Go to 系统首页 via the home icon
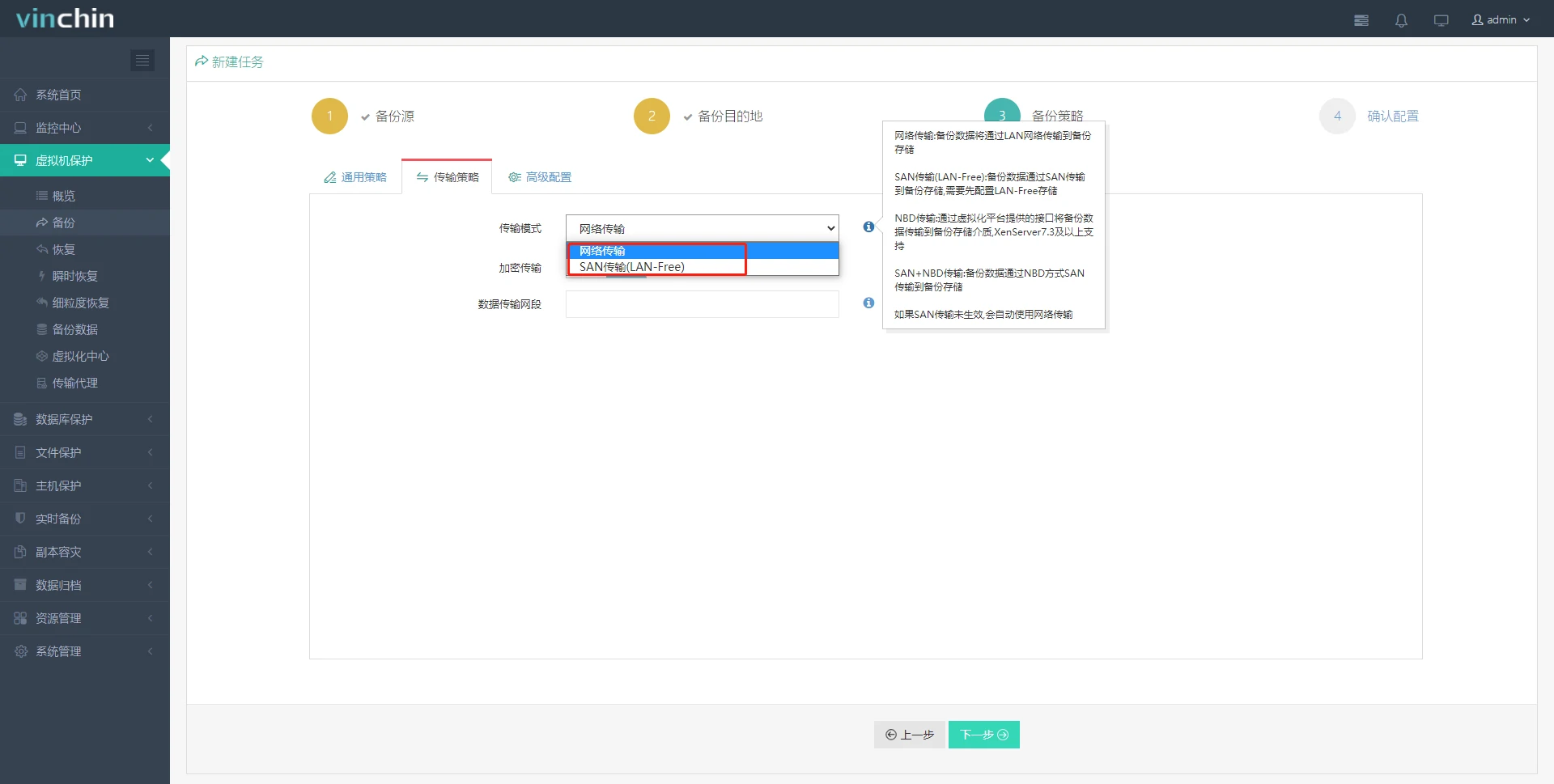1554x784 pixels. (x=57, y=95)
